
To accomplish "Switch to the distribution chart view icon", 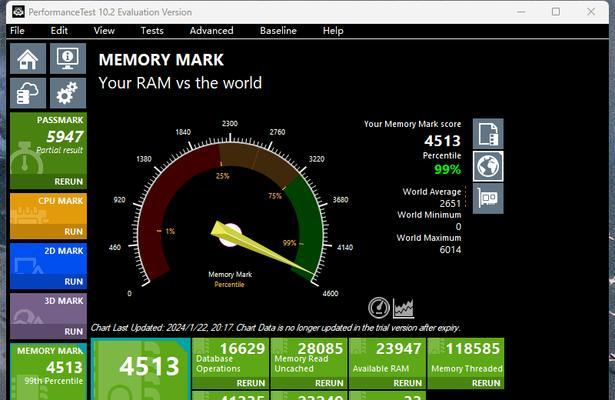I will 404,308.
